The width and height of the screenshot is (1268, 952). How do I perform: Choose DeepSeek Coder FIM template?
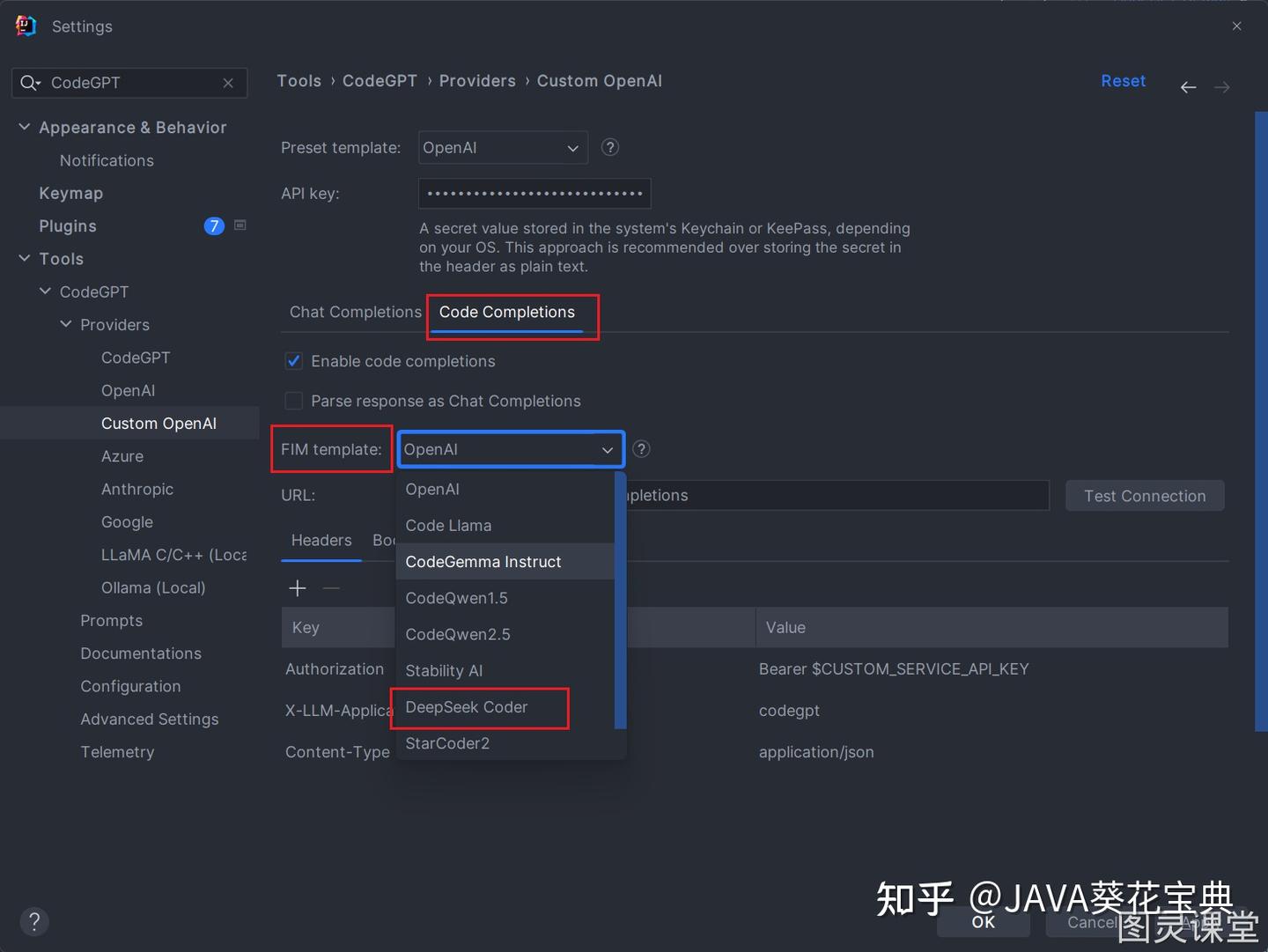click(505, 707)
